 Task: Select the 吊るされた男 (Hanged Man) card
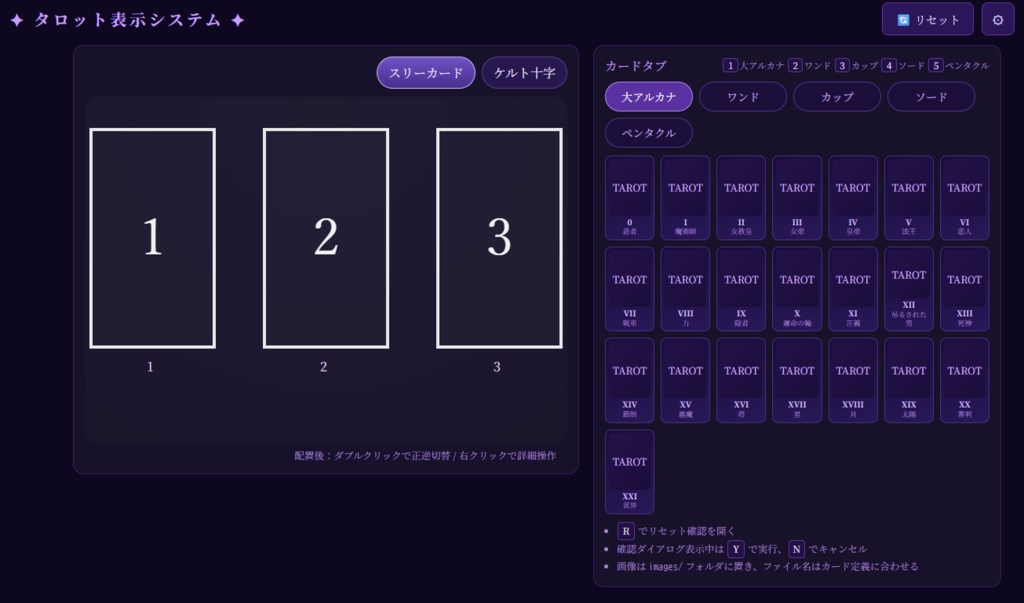(909, 288)
